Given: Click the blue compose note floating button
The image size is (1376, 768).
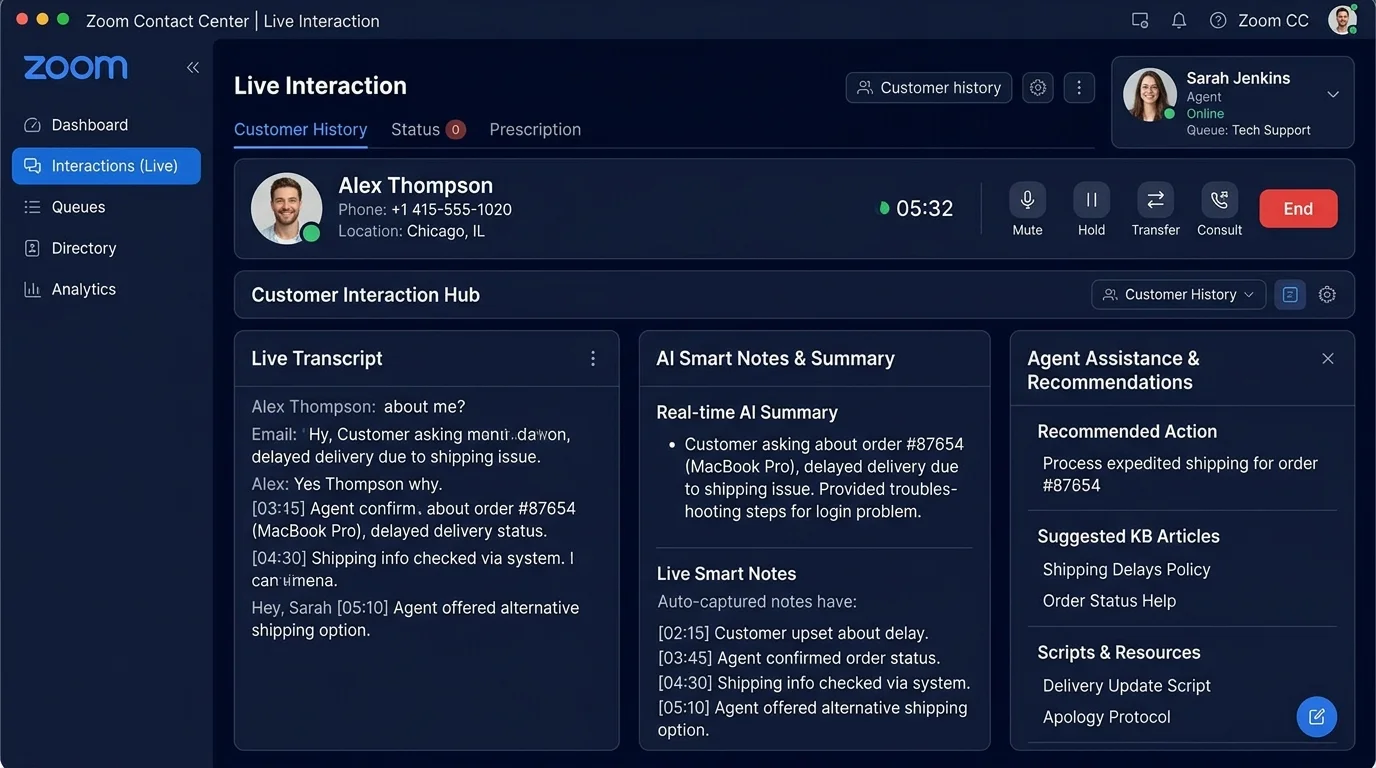Looking at the screenshot, I should [1316, 717].
